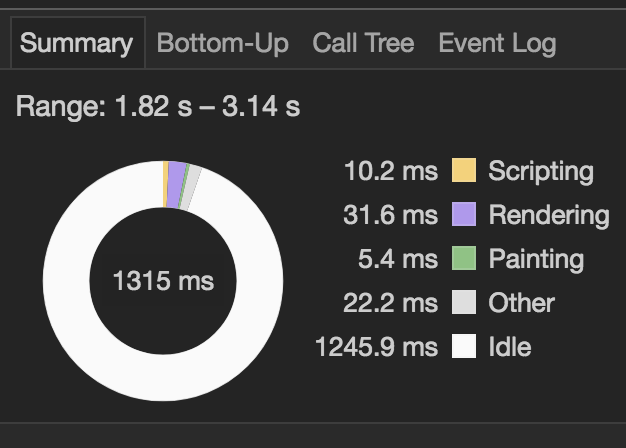Screen dimensions: 626x448
Task: Select the Rendering legend label
Action: point(549,216)
